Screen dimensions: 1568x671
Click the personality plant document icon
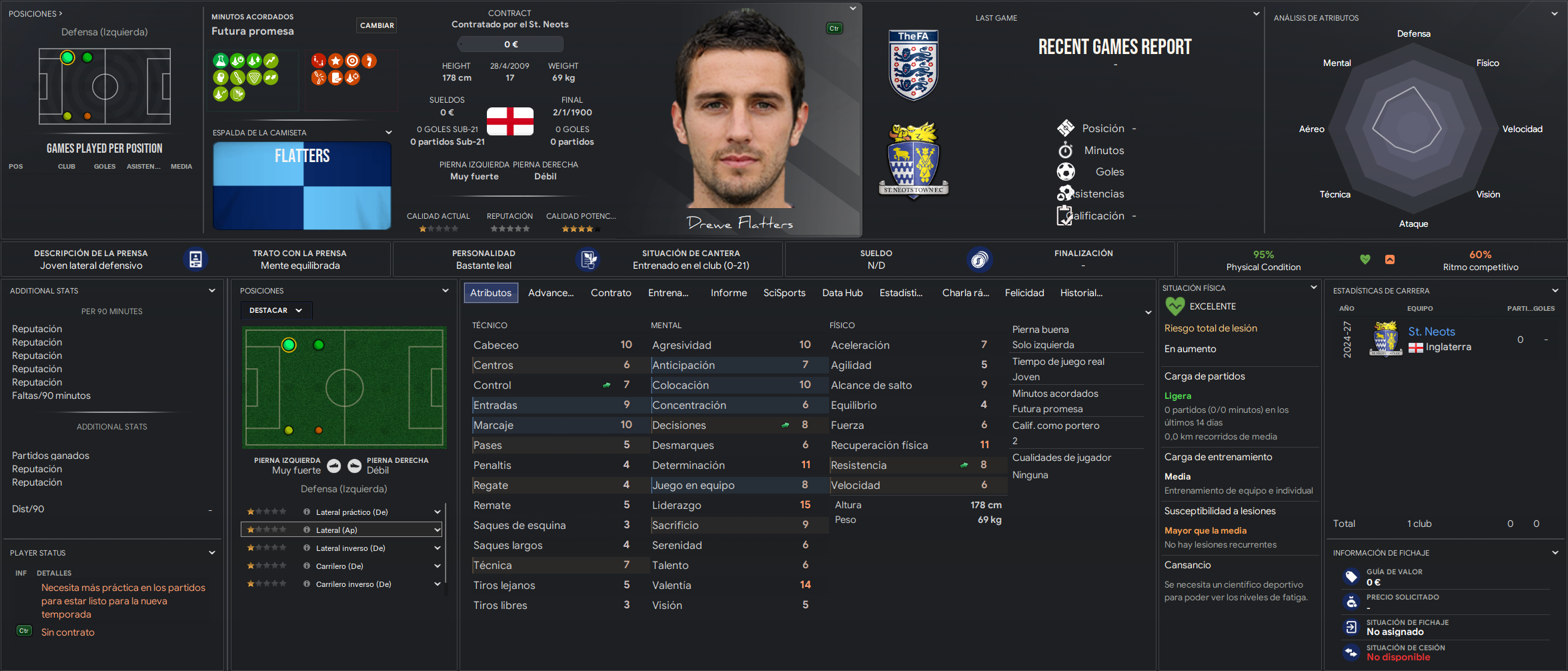pos(588,259)
